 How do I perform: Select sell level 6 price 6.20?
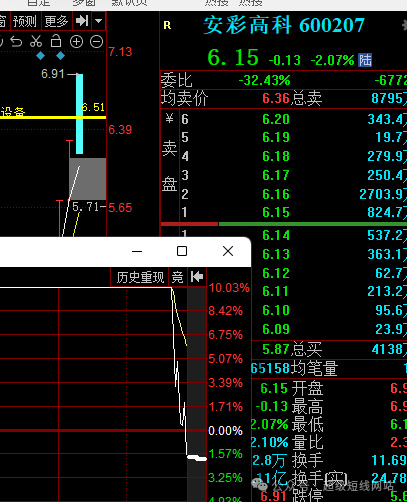[276, 119]
